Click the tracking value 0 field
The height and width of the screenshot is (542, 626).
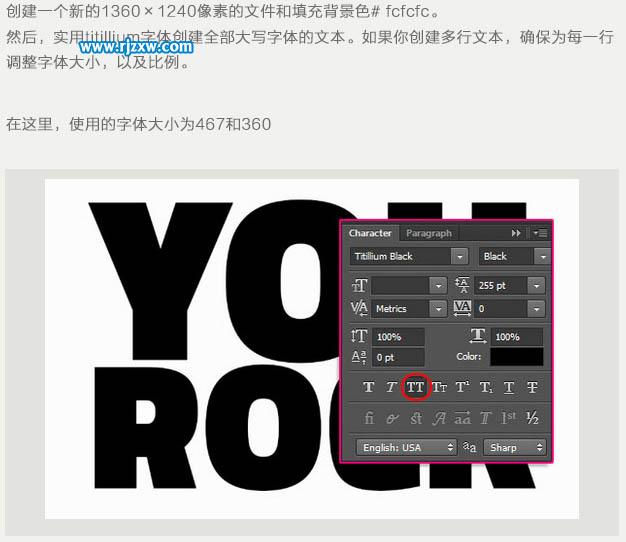[501, 309]
